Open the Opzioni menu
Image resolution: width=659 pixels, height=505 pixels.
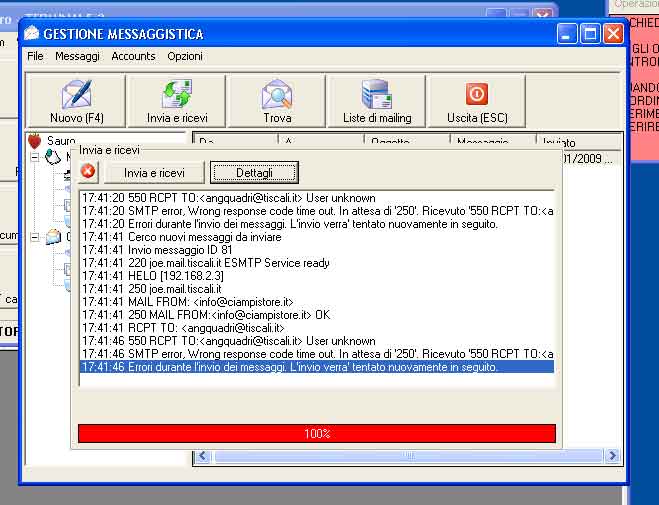tap(185, 56)
